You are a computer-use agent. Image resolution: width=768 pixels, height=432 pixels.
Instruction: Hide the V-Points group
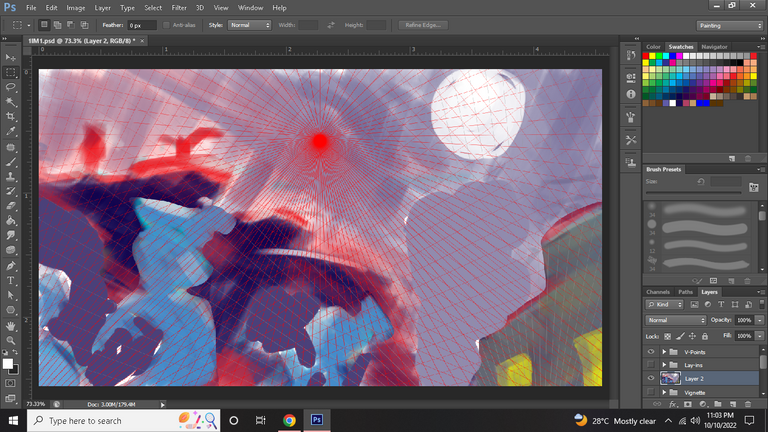650,352
